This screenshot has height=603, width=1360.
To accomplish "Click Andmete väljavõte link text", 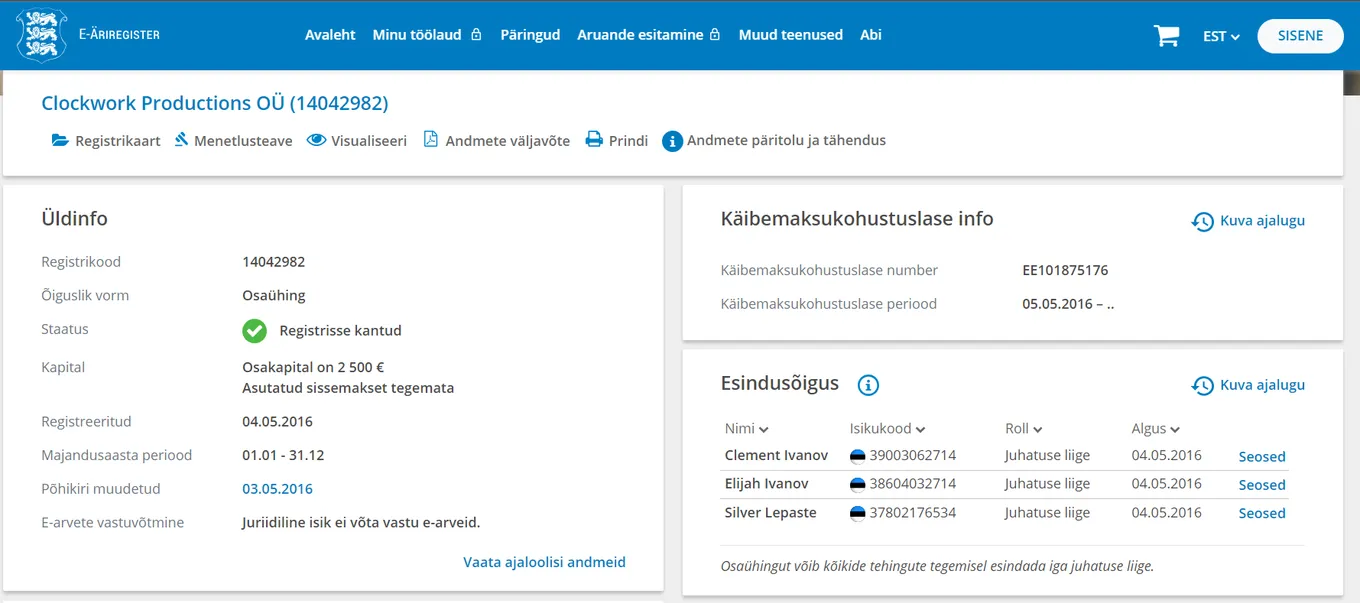I will tap(508, 141).
